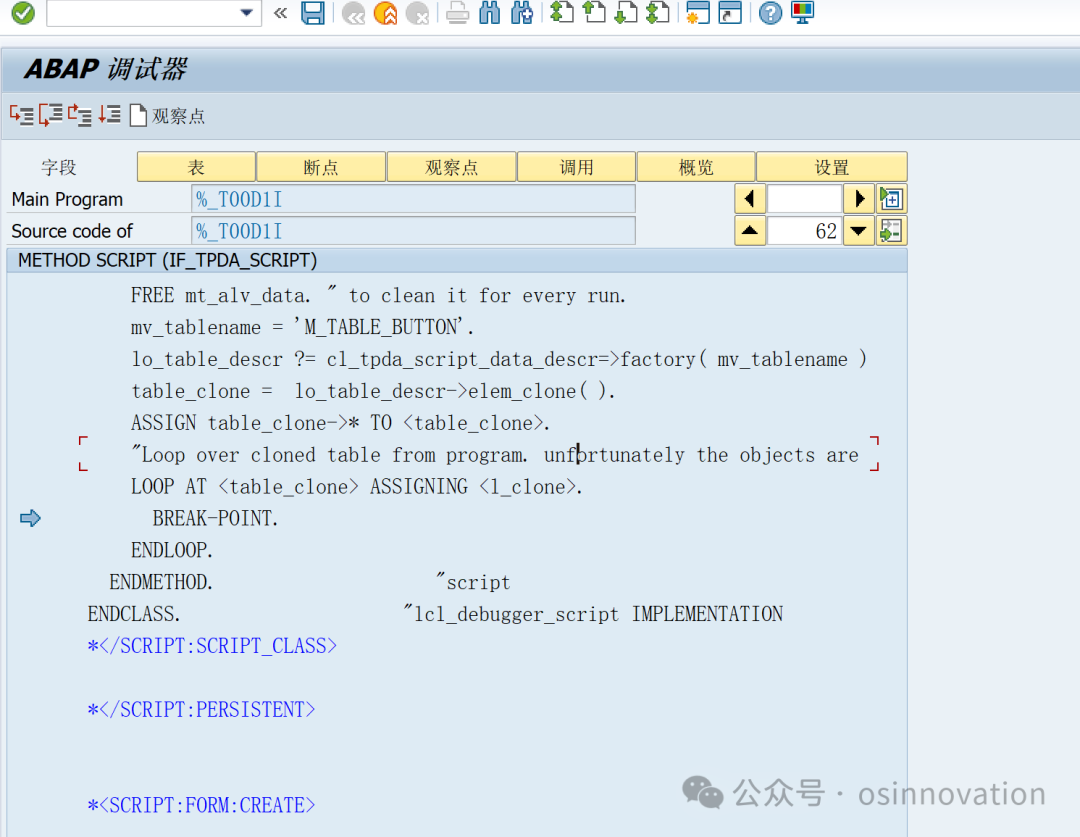This screenshot has width=1080, height=837.
Task: Click the Save disk icon in toolbar
Action: [x=313, y=13]
